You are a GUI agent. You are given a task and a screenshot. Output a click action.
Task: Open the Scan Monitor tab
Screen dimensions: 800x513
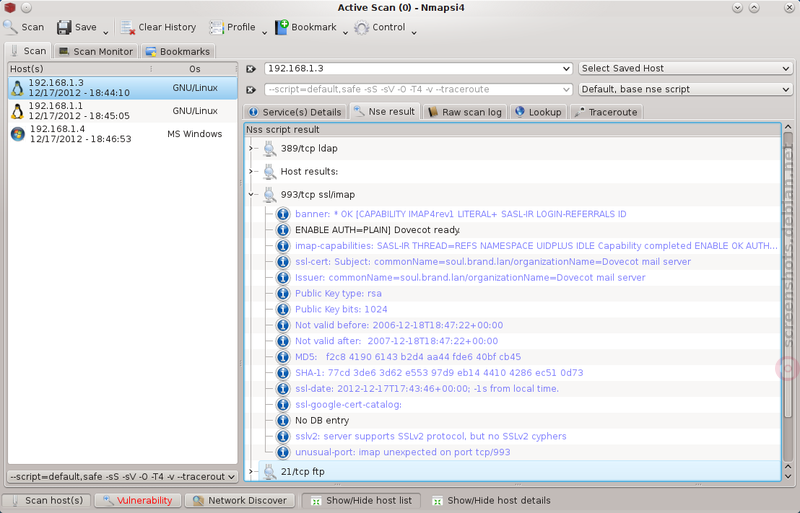click(x=96, y=52)
